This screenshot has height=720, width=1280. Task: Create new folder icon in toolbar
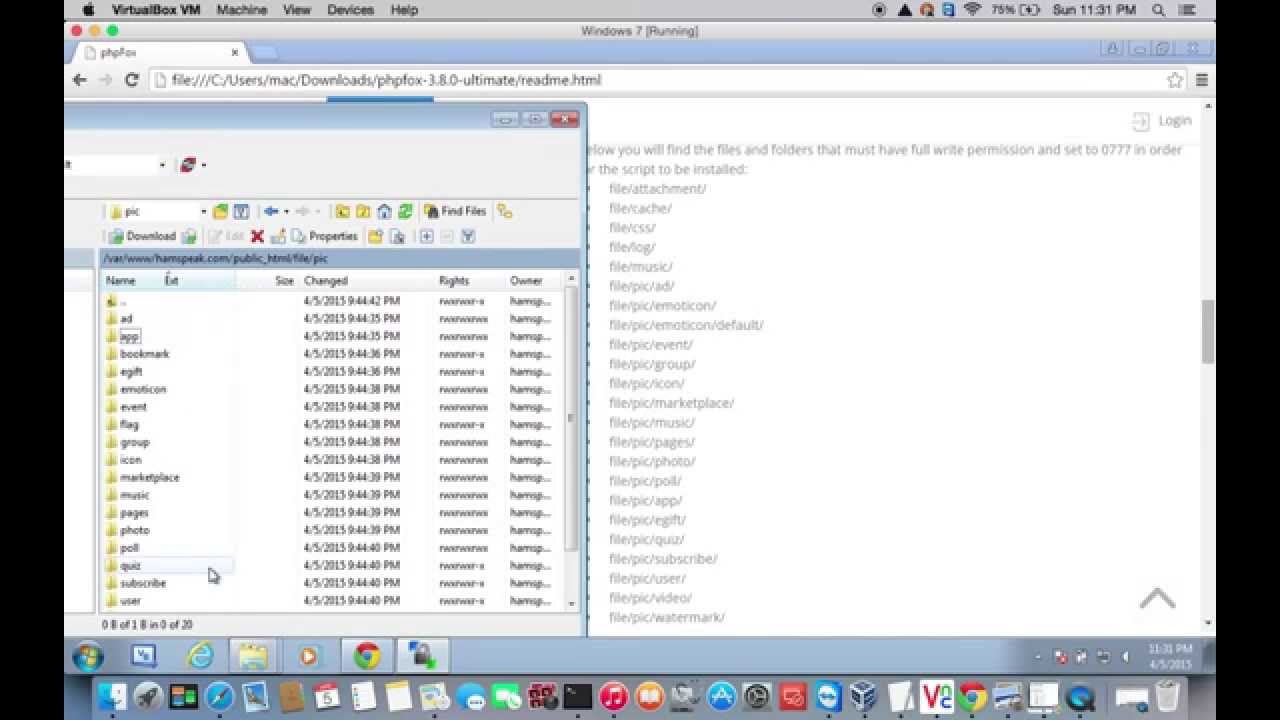pyautogui.click(x=375, y=236)
